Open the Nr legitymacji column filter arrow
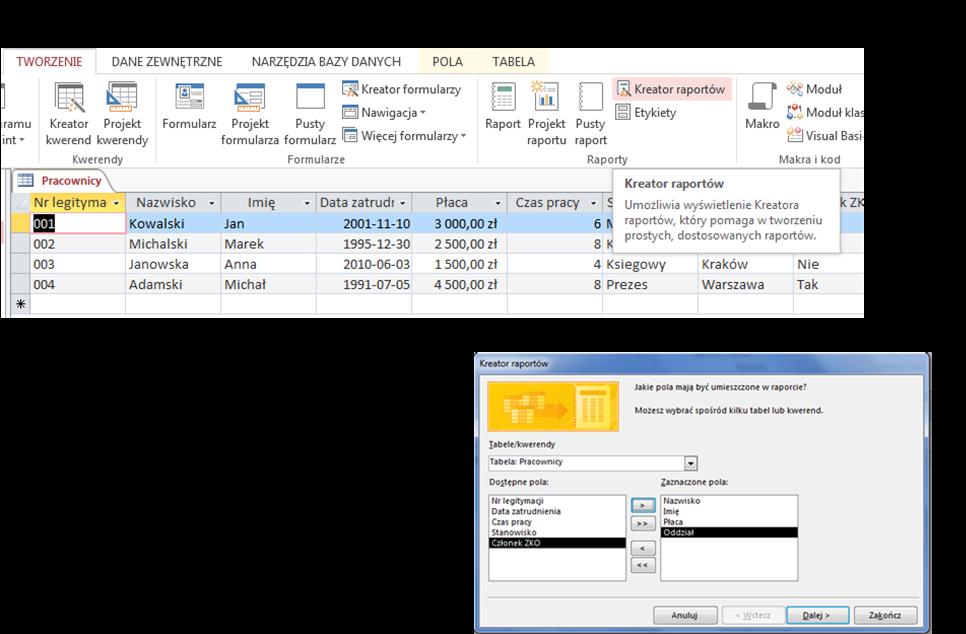The height and width of the screenshot is (634, 966). coord(116,203)
